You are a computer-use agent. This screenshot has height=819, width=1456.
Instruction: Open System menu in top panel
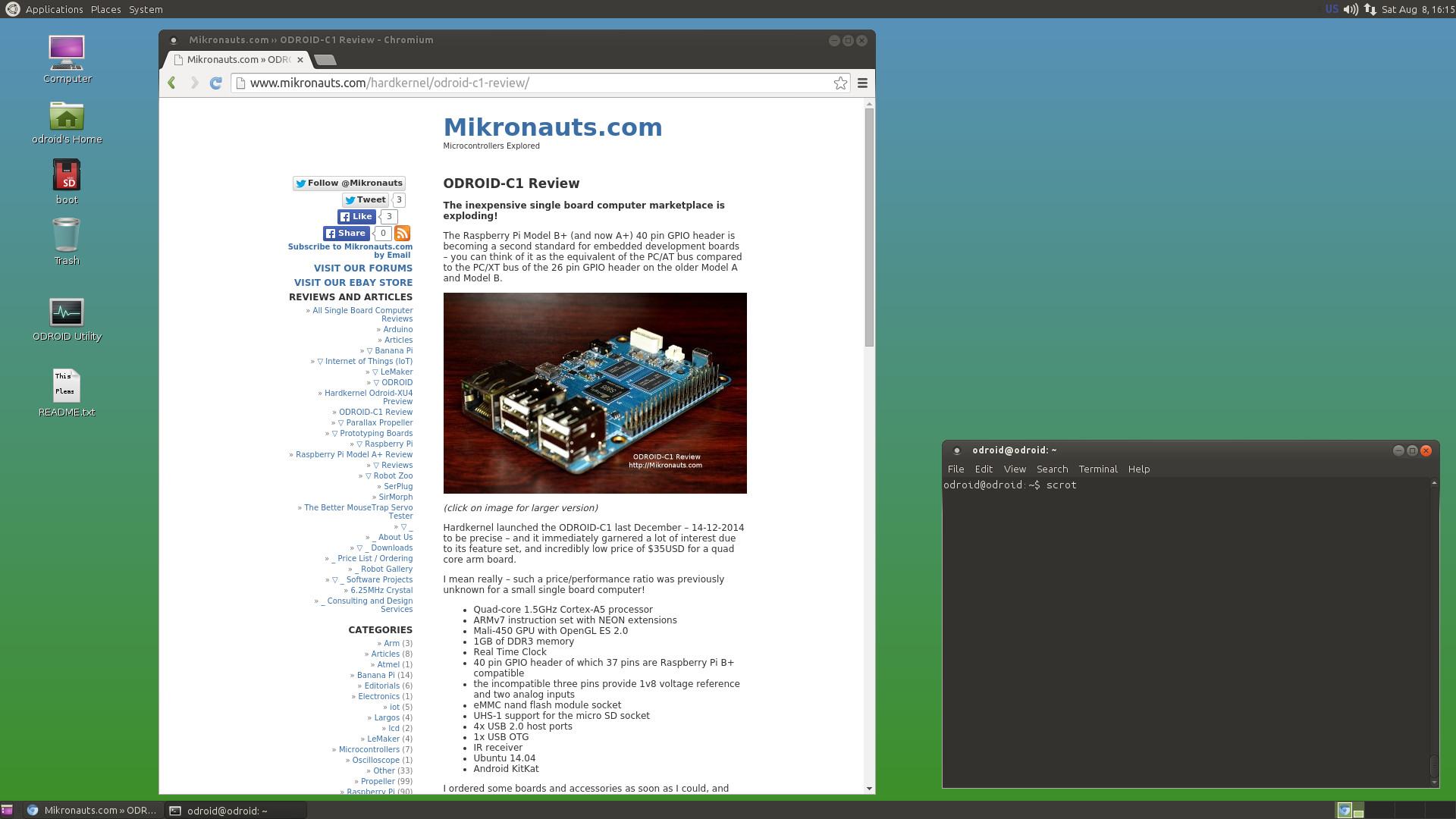[x=146, y=9]
